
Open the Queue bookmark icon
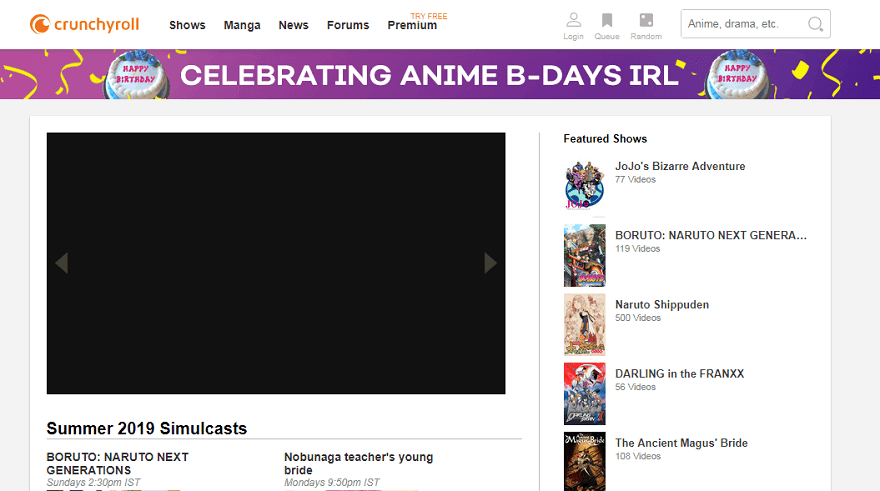(x=607, y=21)
